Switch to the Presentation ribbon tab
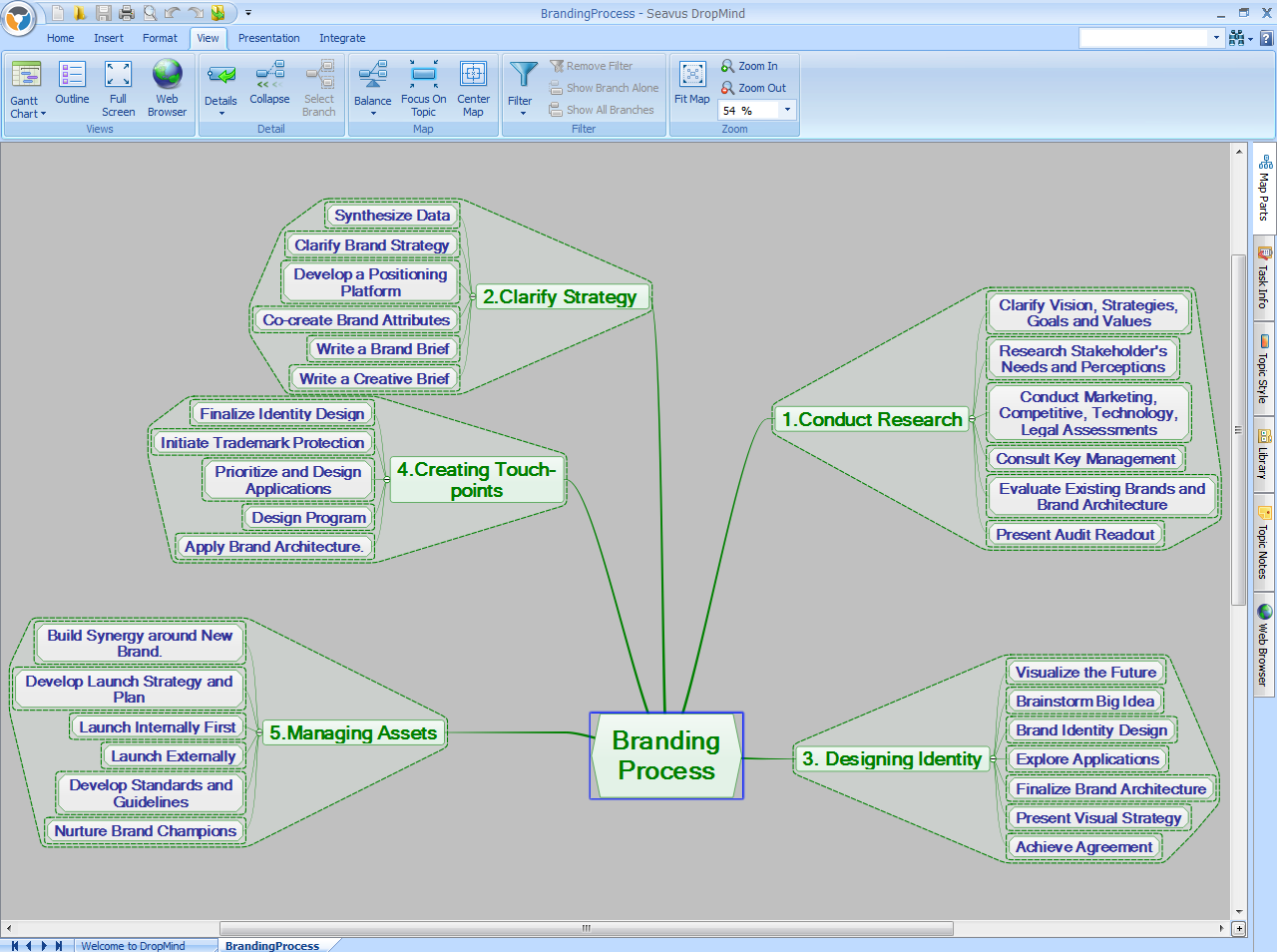This screenshot has height=952, width=1277. coord(268,38)
